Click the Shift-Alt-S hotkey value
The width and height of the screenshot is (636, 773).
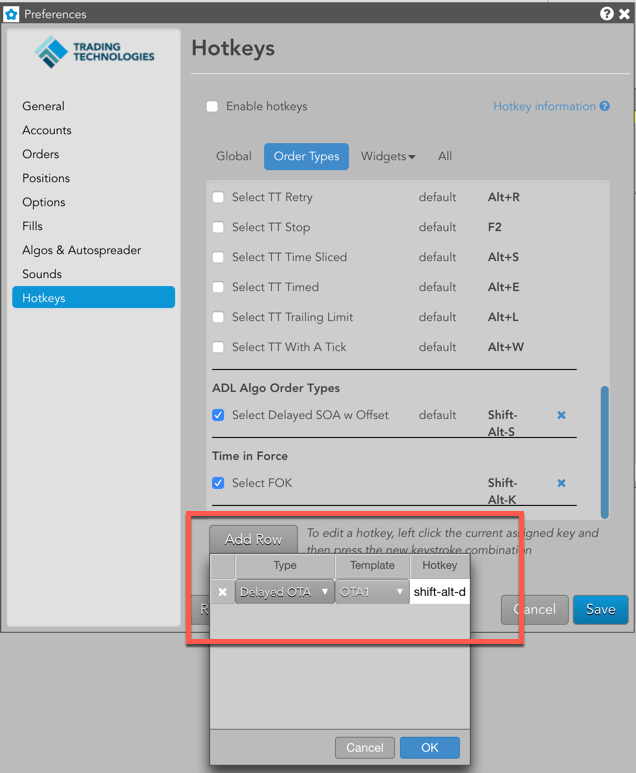(502, 423)
